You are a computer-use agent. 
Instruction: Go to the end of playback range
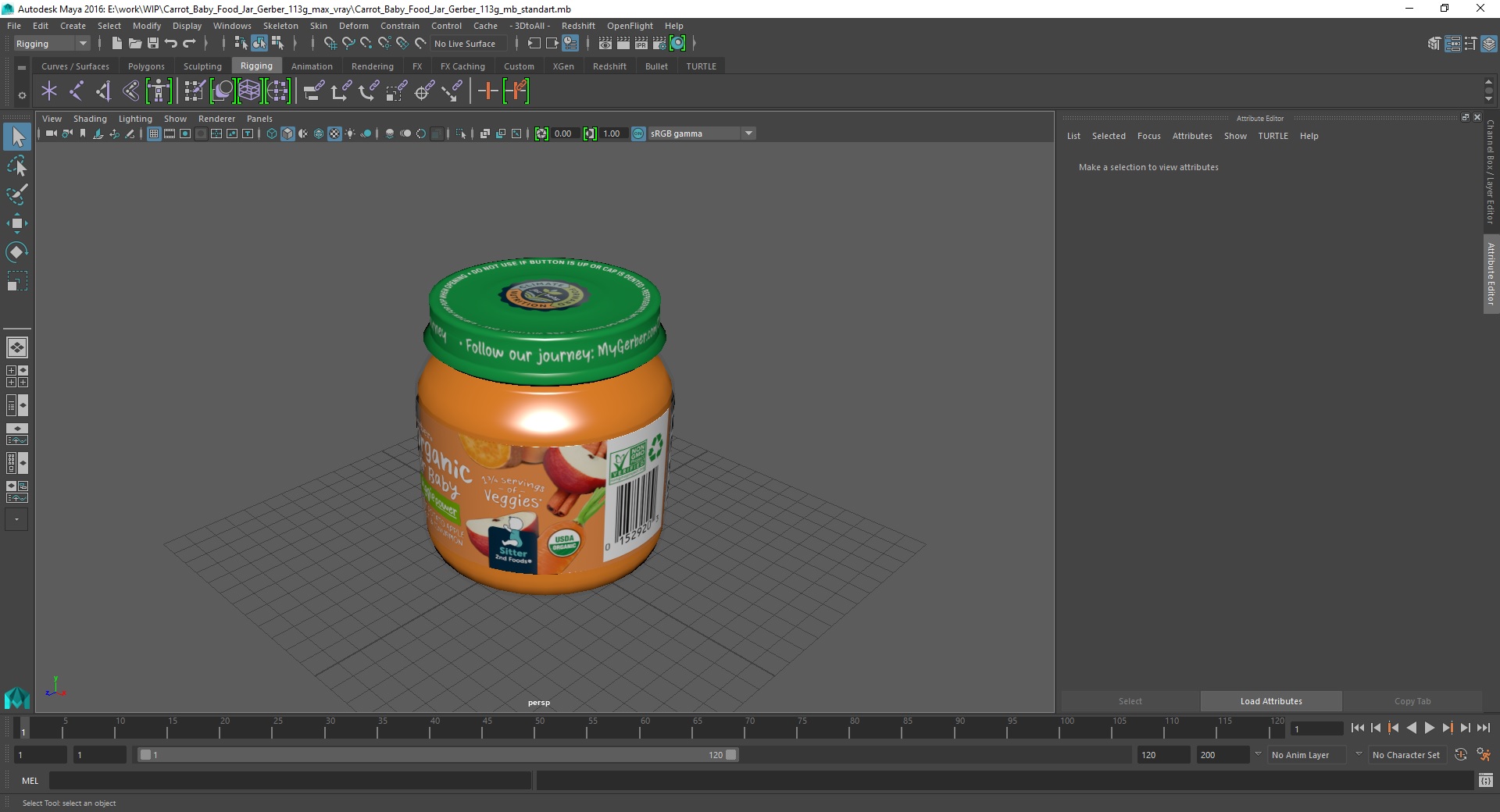click(1484, 728)
